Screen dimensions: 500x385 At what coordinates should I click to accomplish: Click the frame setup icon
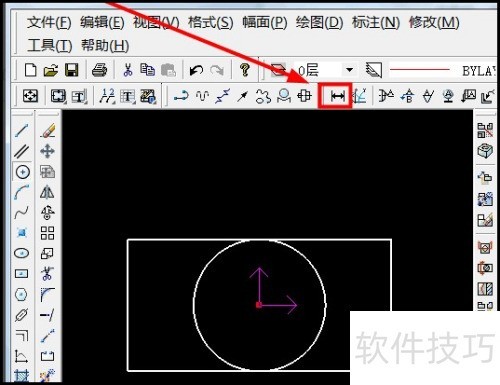pos(58,96)
